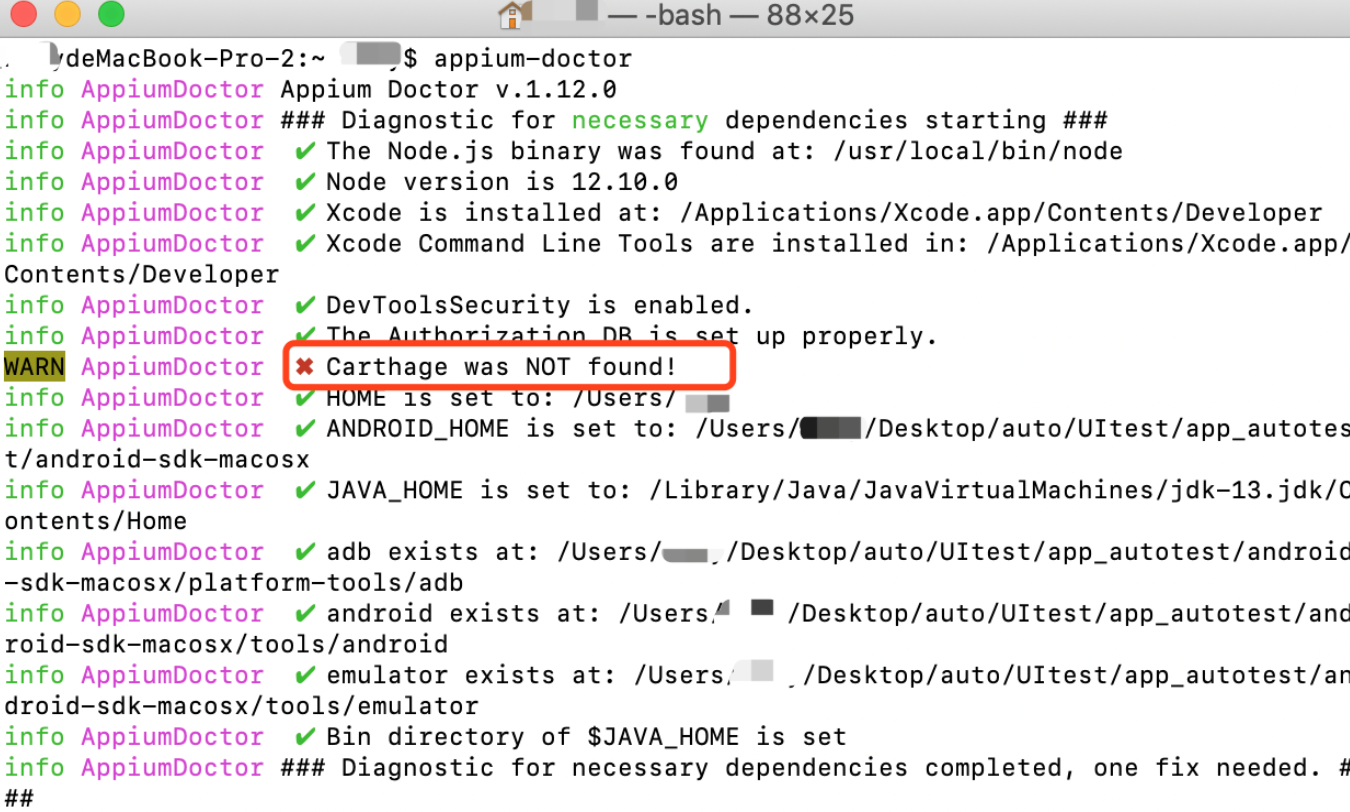Click the typed command "appium-doctor"
1350x812 pixels.
coord(533,59)
